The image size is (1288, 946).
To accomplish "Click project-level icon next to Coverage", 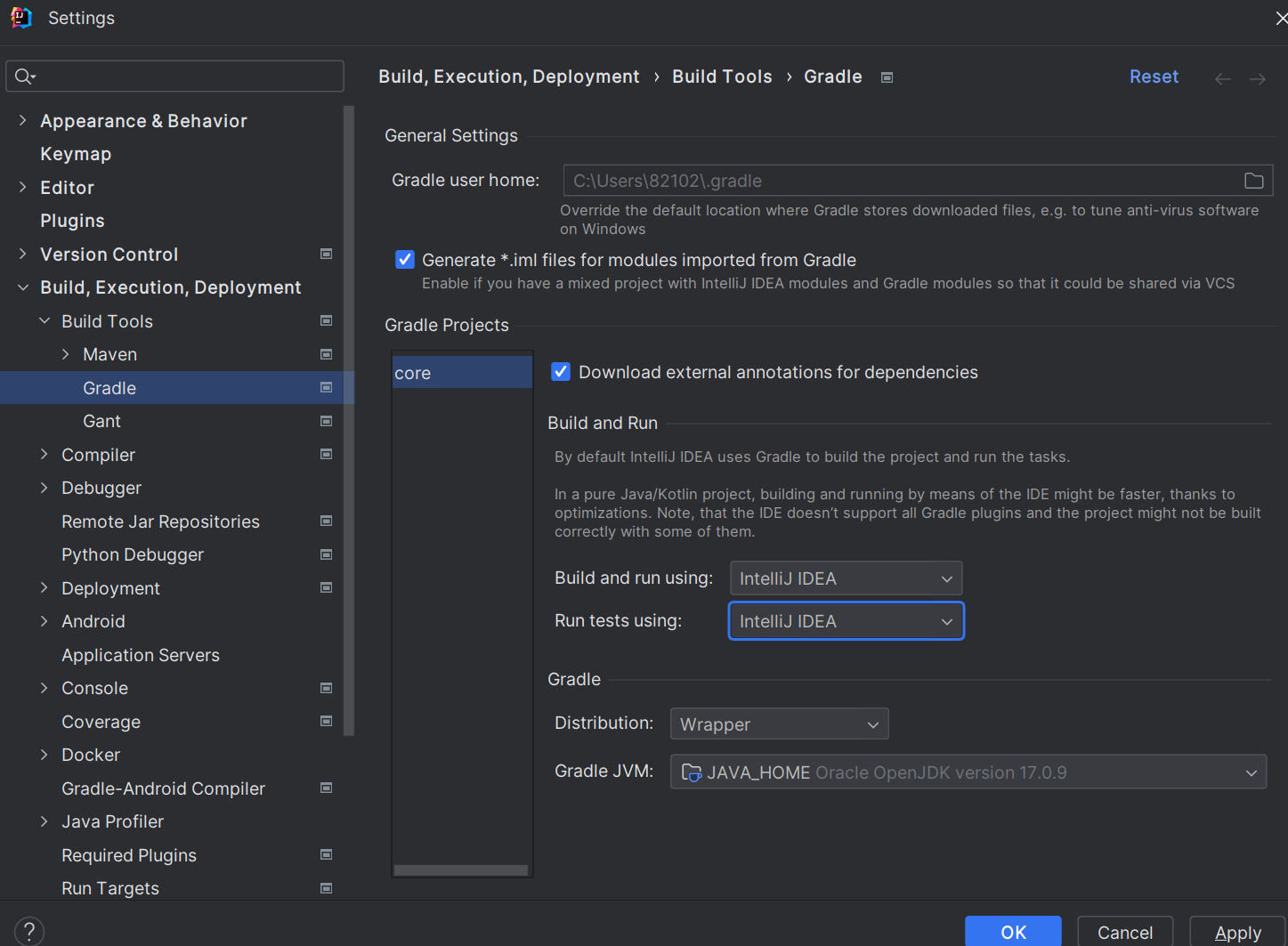I will click(x=327, y=721).
